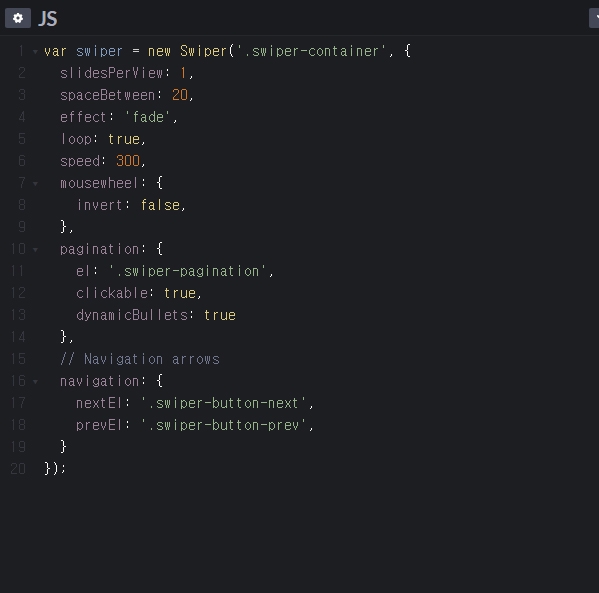Collapse mousewheel block fold on line 7
Screen dimensions: 599x593
(35, 184)
